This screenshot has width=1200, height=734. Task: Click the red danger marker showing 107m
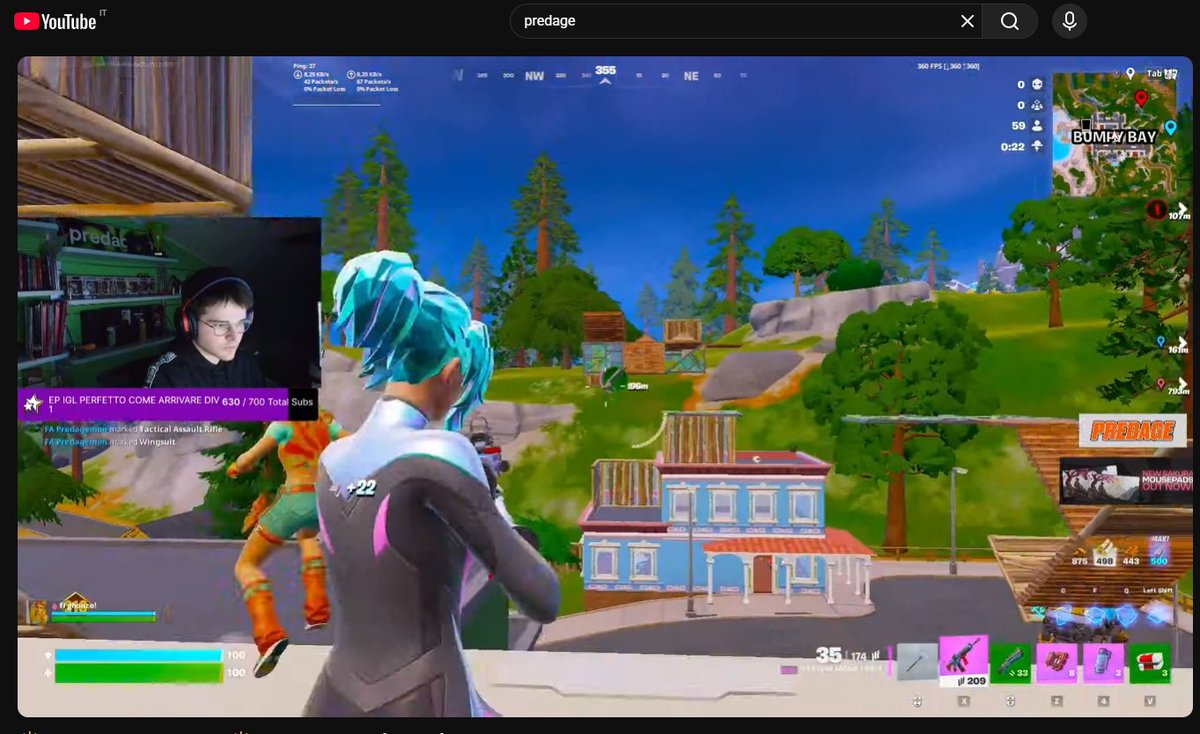(1157, 210)
